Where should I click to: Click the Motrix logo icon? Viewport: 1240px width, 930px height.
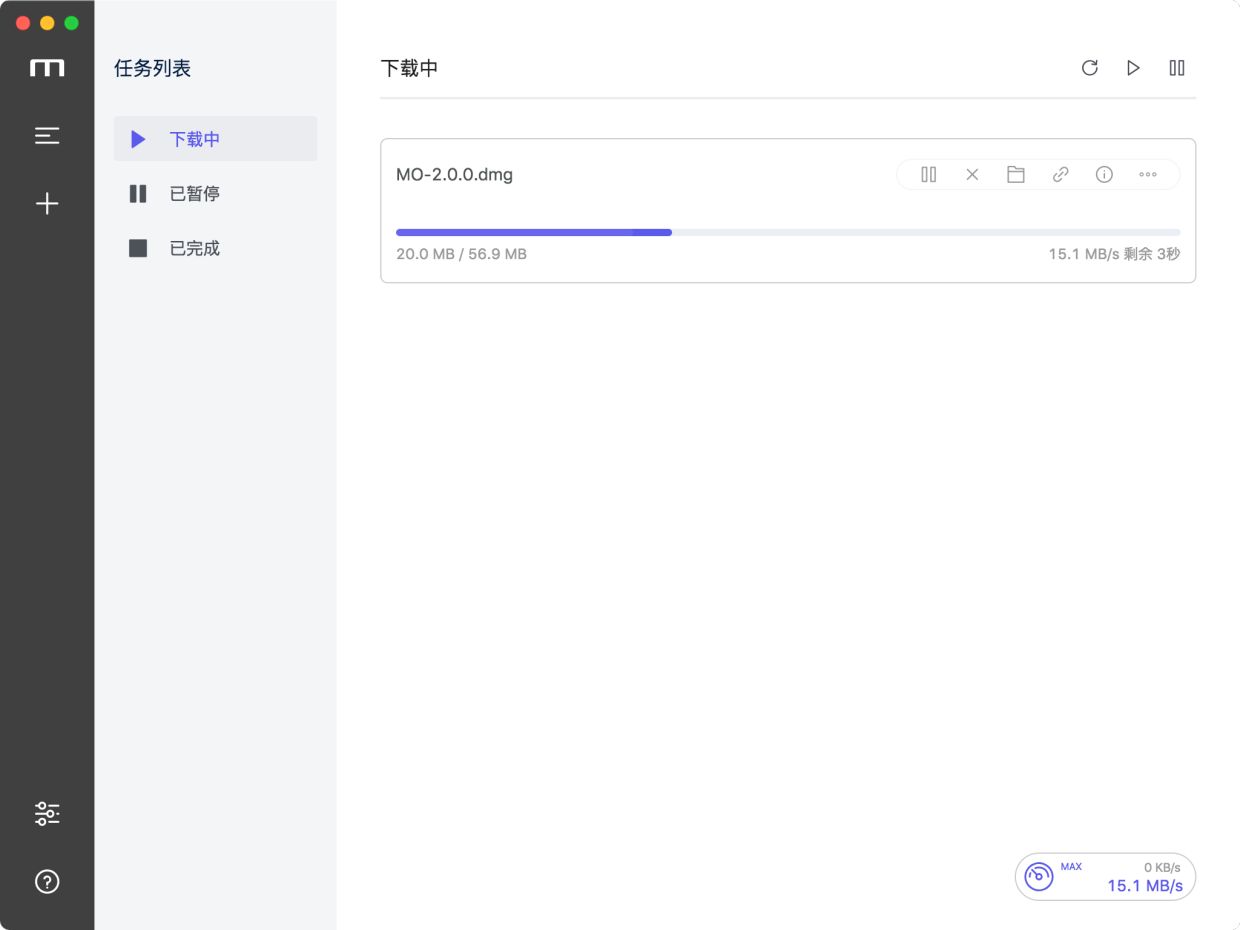click(x=47, y=68)
